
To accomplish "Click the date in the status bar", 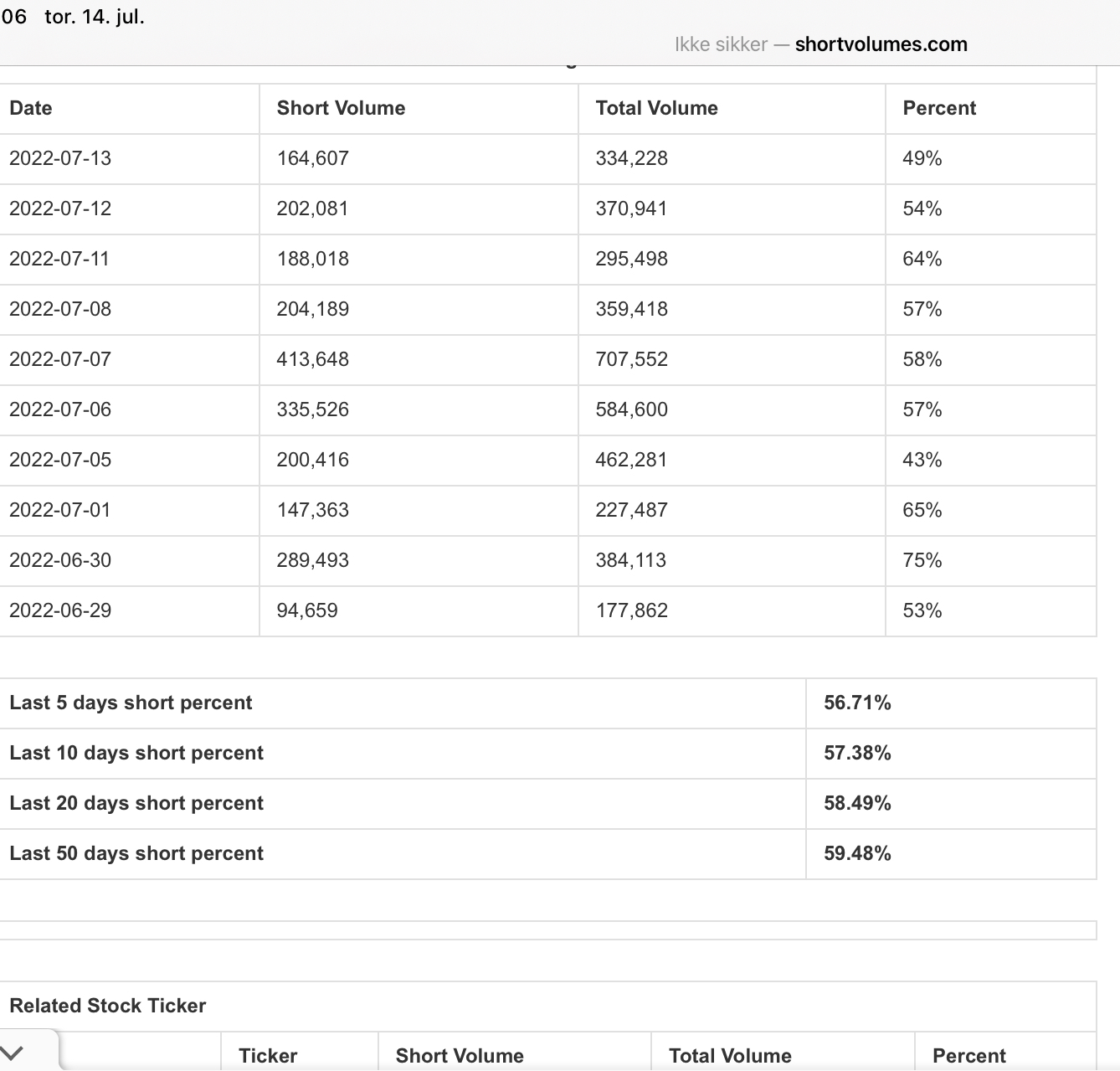I will tap(95, 17).
